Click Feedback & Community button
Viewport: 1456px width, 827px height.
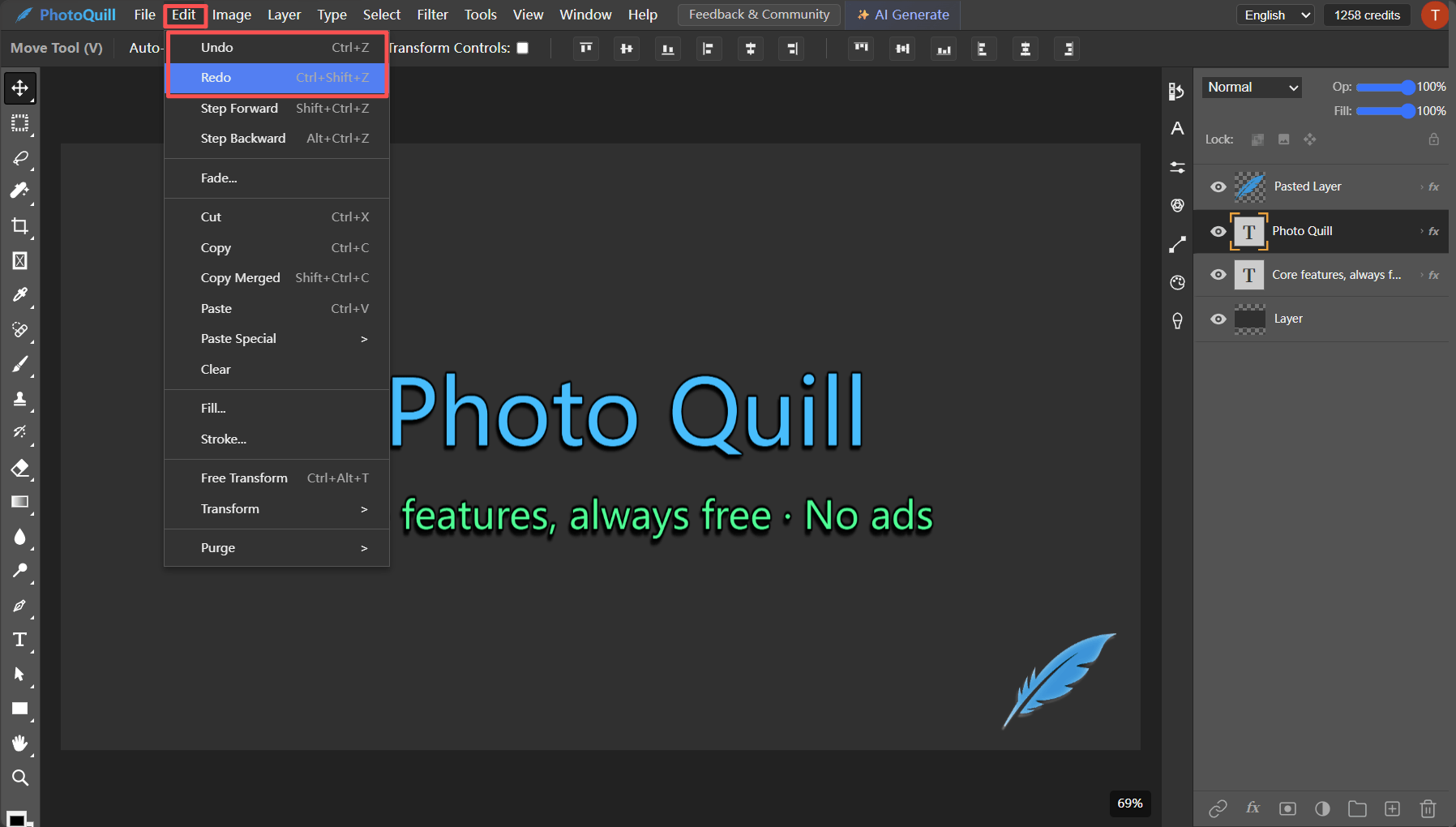[759, 15]
